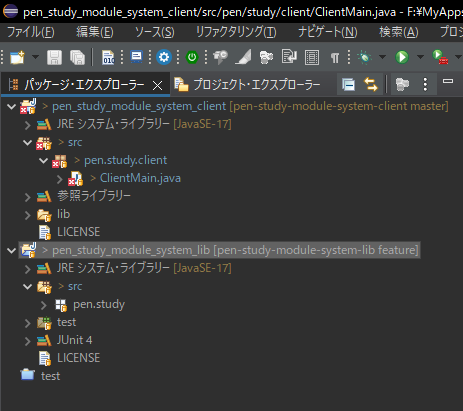
Task: Expand the JUnit 4 library node
Action: tap(28, 341)
